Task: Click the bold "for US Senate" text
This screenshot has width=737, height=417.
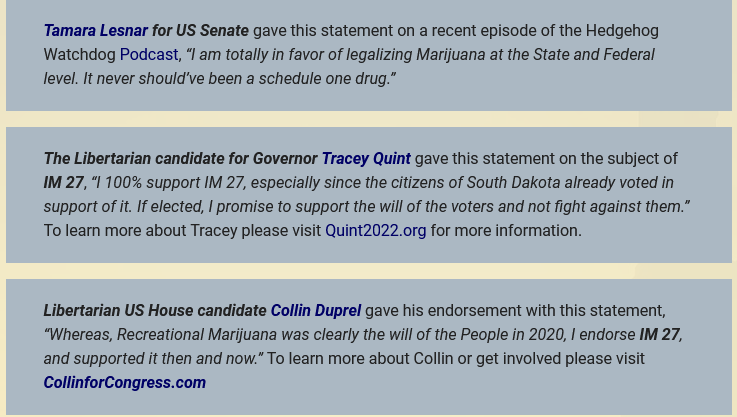Action: click(x=200, y=31)
